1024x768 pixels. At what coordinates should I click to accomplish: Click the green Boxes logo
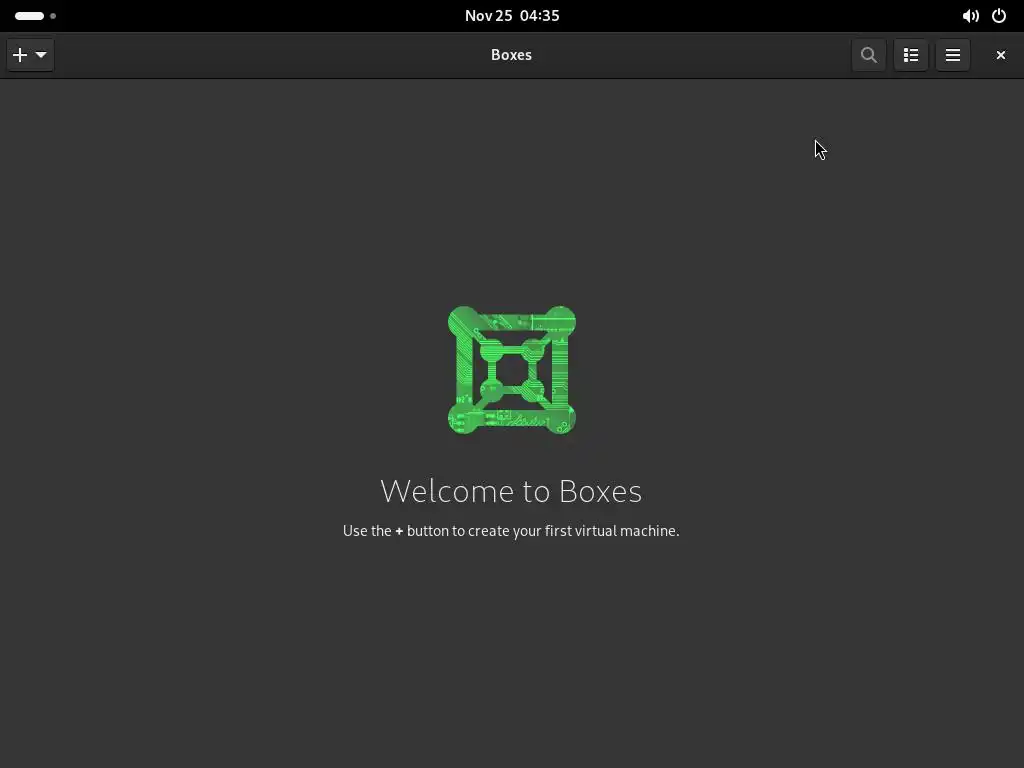[512, 370]
